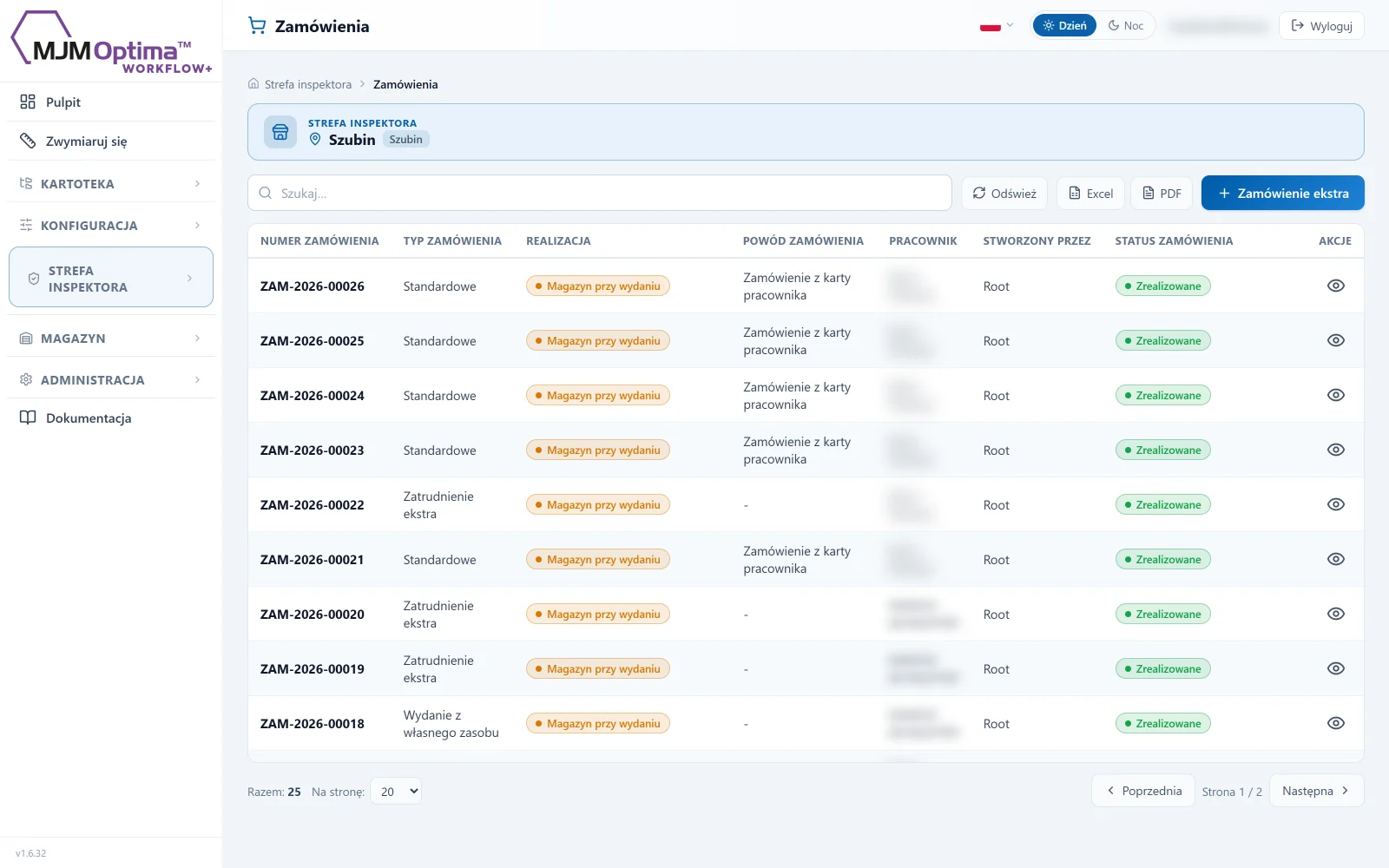The width and height of the screenshot is (1389, 868).
Task: Click the home icon in breadcrumb
Action: tap(253, 84)
